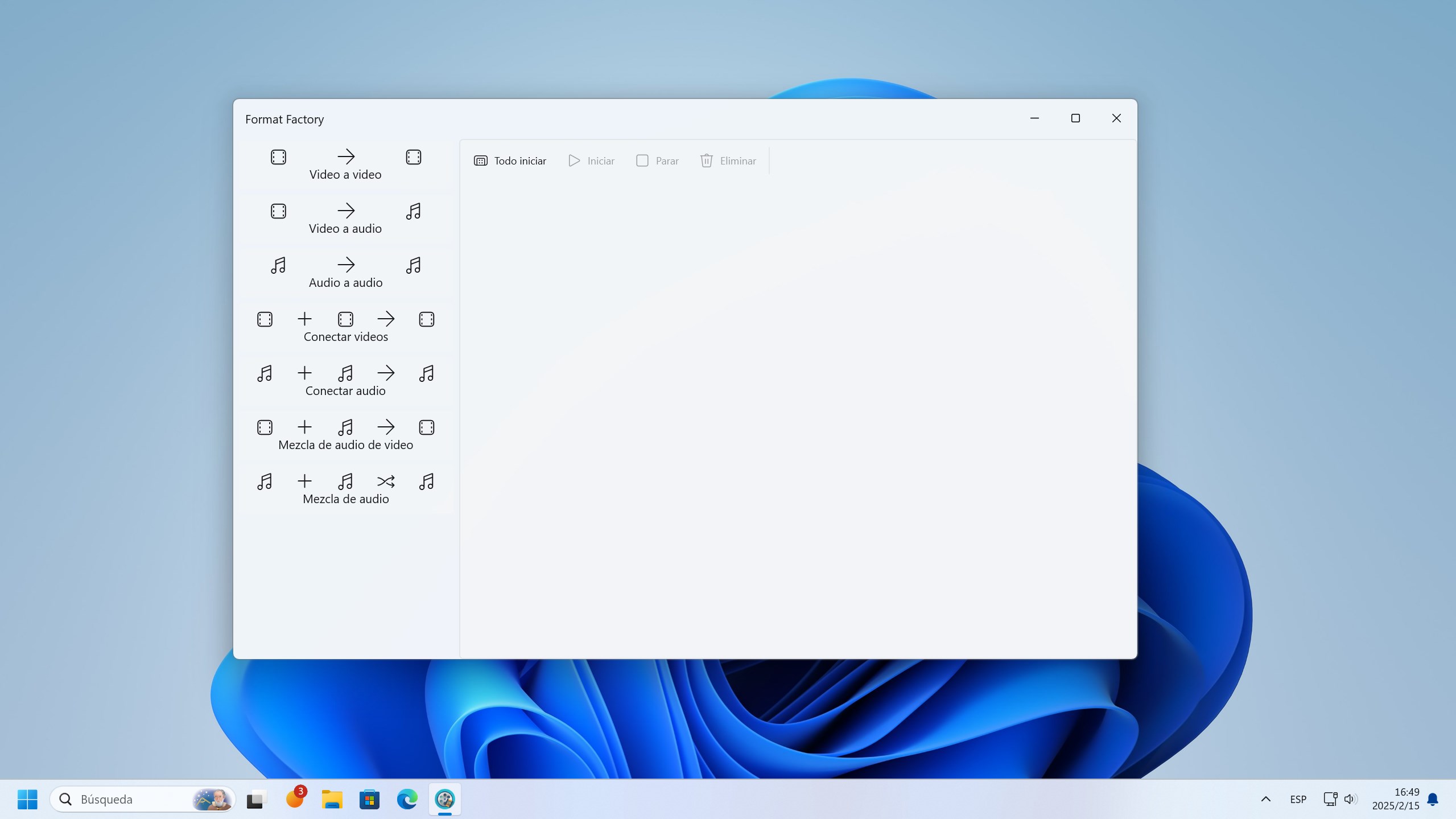Open File Explorer from the taskbar
The image size is (1456, 819).
(332, 799)
